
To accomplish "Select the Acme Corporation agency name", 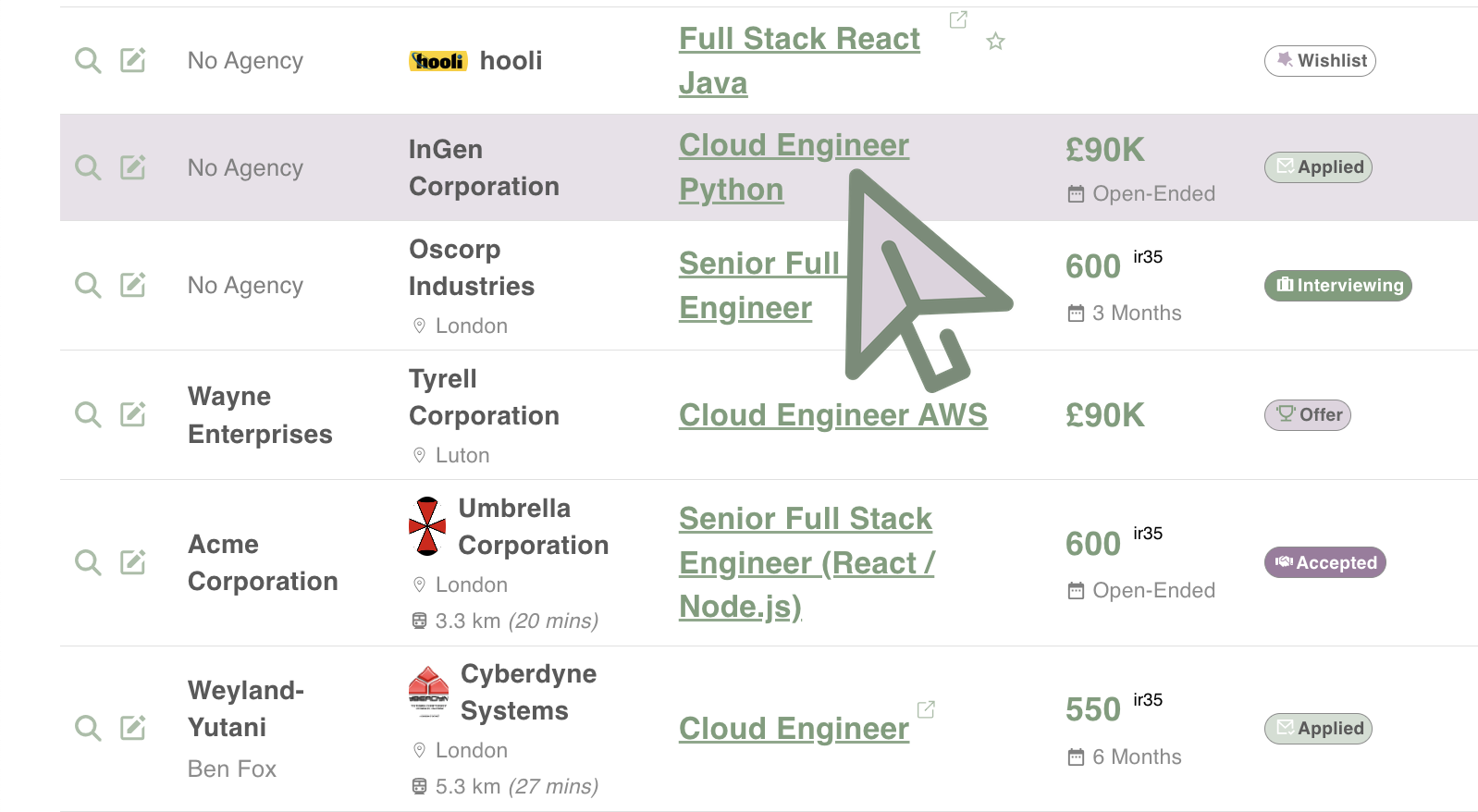I will [263, 562].
